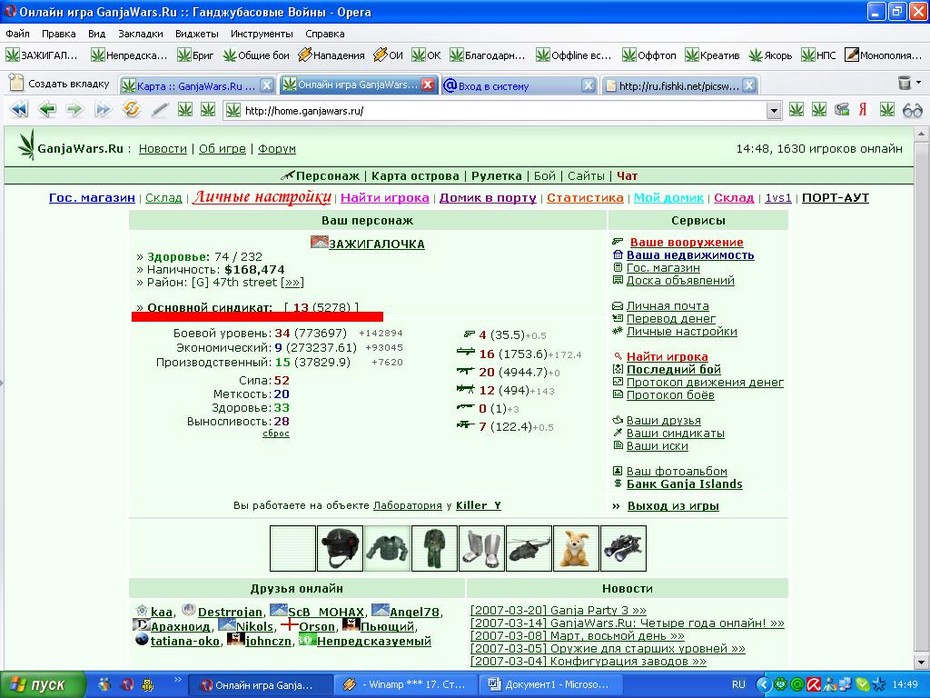Viewport: 930px width, 698px height.
Task: Open the Файл menu
Action: pos(17,34)
